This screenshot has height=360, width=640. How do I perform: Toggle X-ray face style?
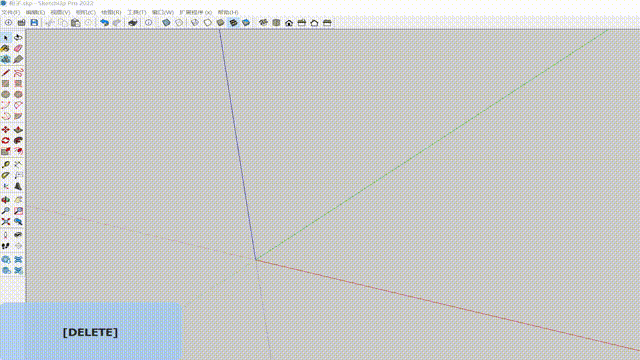point(166,23)
